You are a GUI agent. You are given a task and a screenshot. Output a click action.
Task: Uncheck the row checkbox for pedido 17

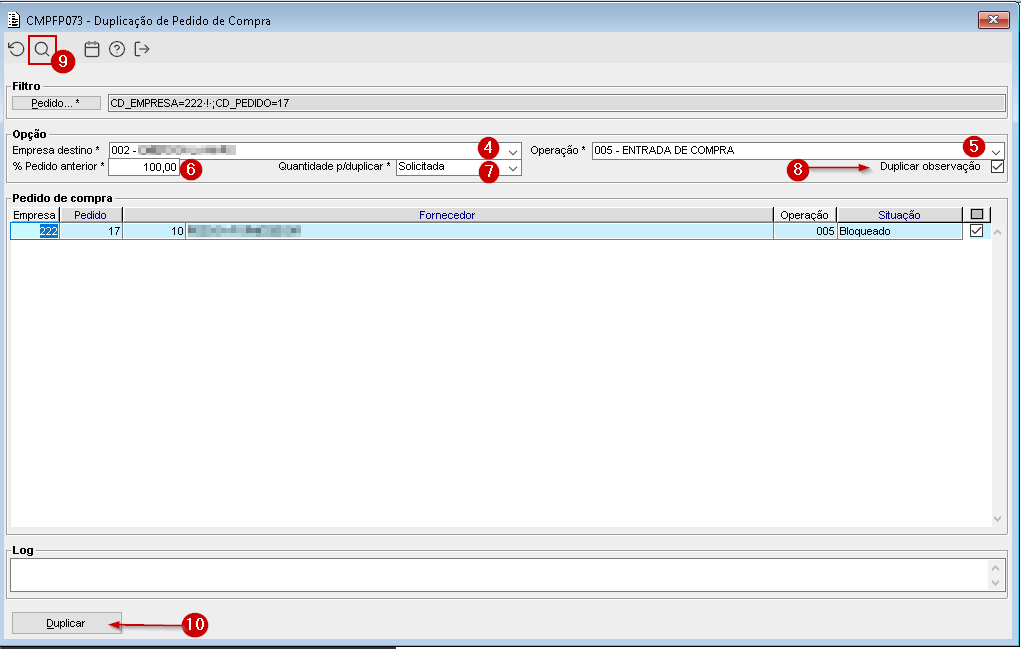click(976, 230)
